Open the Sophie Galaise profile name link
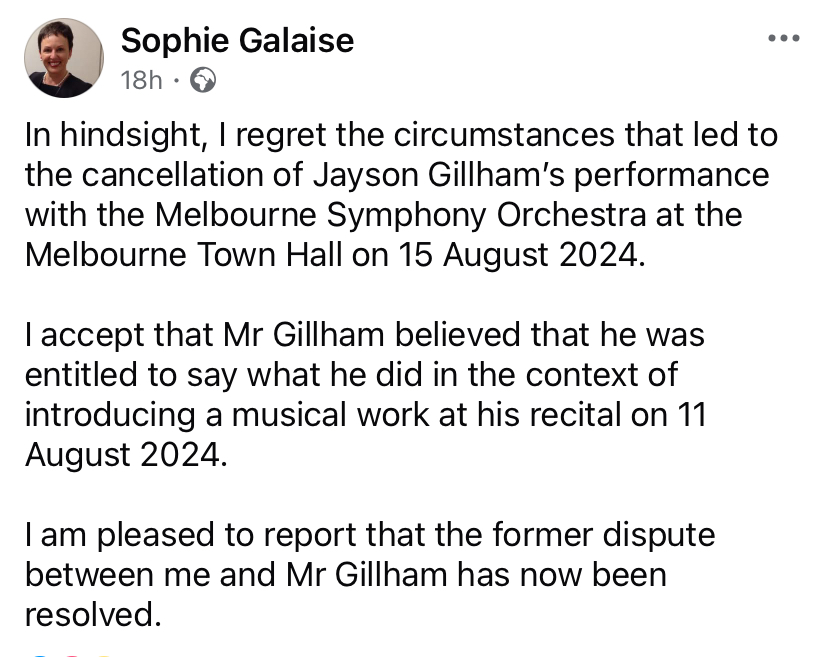 tap(237, 41)
